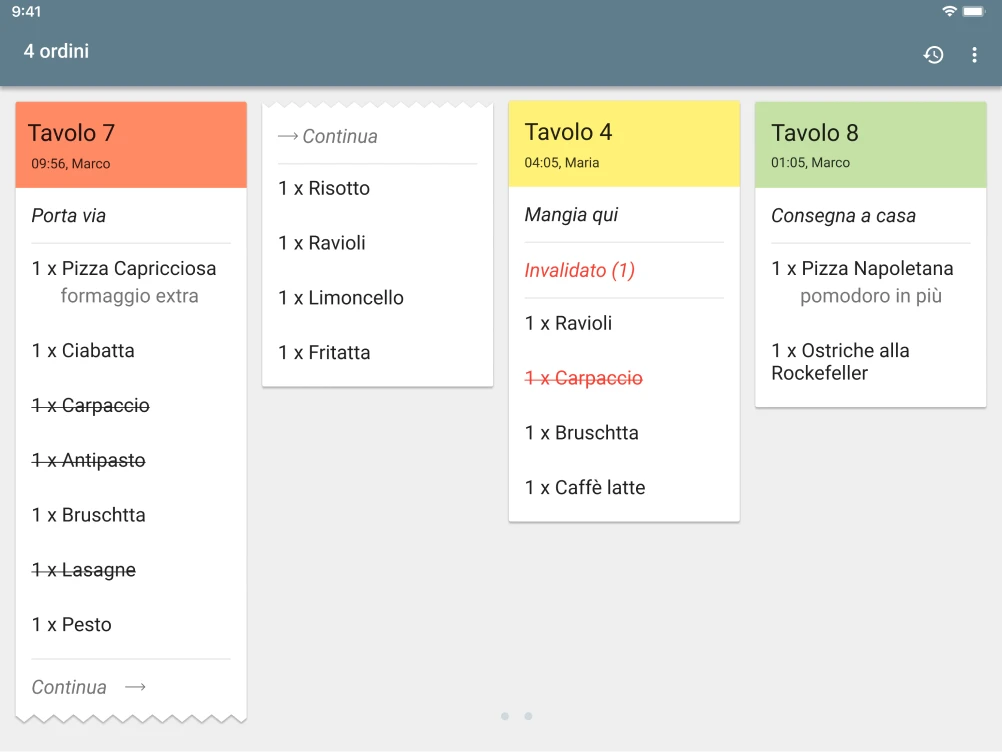Select the orange Tavolo 7 header
Viewport: 1002px width, 752px height.
click(131, 145)
